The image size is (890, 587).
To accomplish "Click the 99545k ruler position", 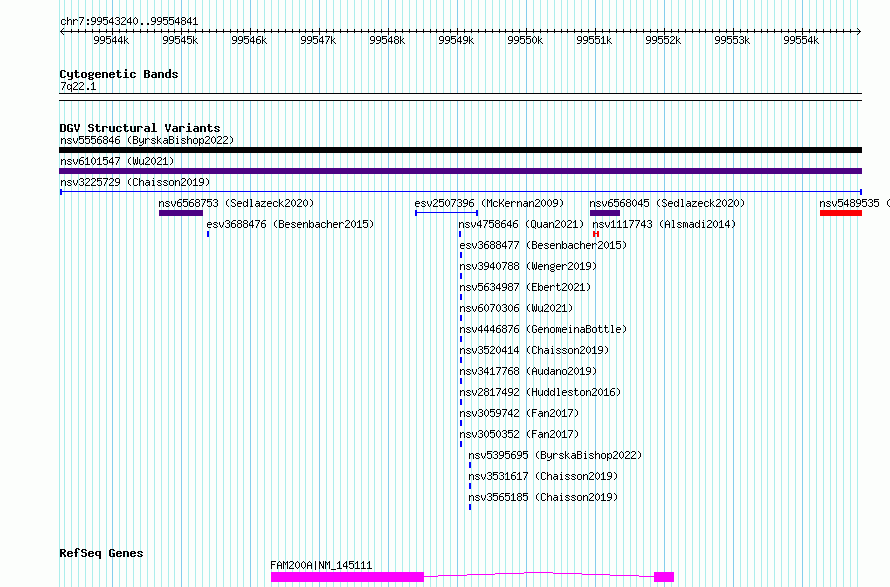I will click(x=180, y=40).
